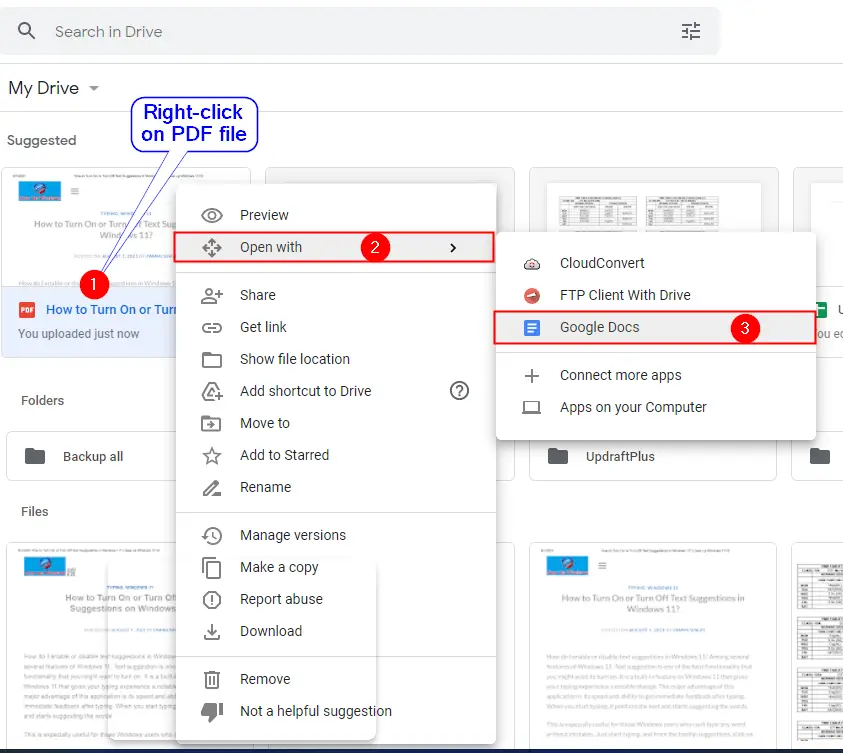Click the red PDF file-type icon

pos(27,310)
